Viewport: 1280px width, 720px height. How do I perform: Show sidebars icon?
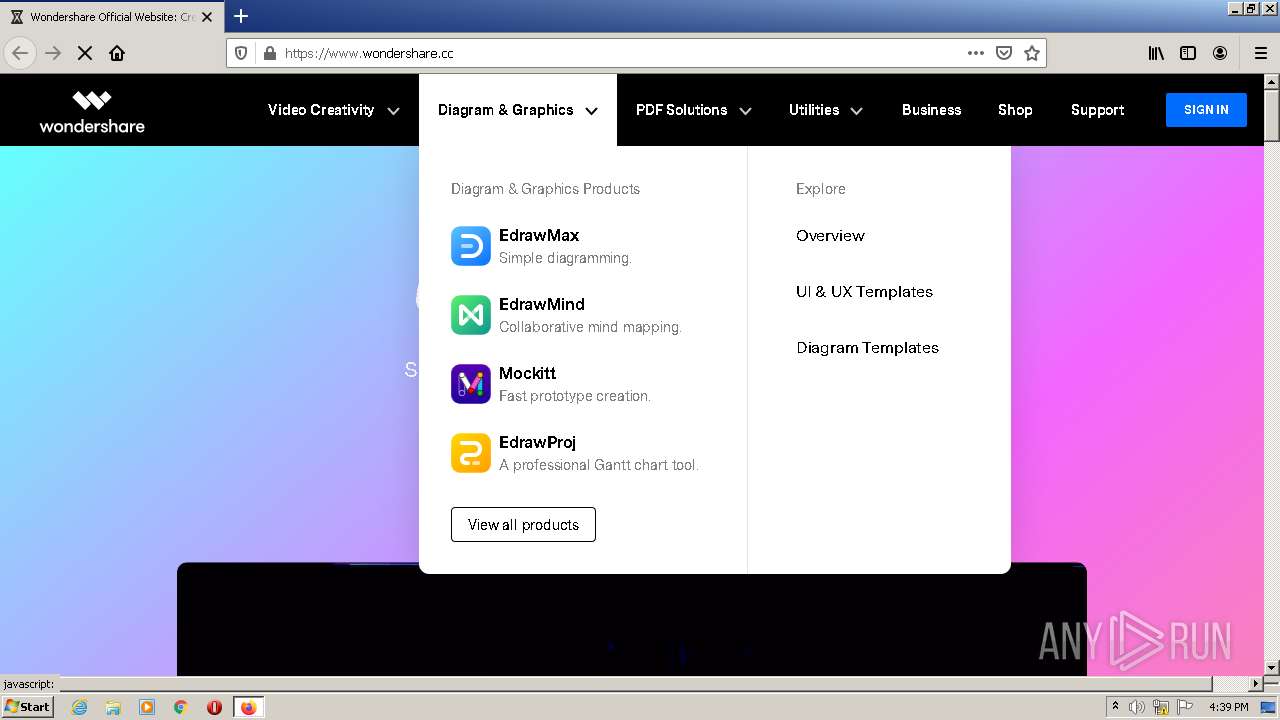(1188, 53)
